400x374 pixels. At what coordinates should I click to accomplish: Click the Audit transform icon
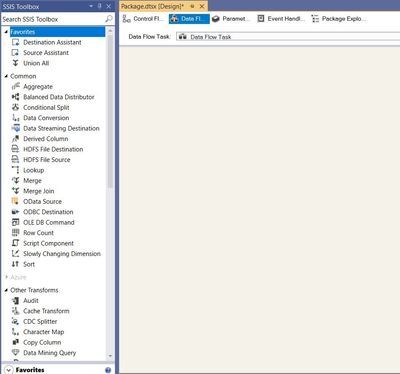pyautogui.click(x=15, y=301)
